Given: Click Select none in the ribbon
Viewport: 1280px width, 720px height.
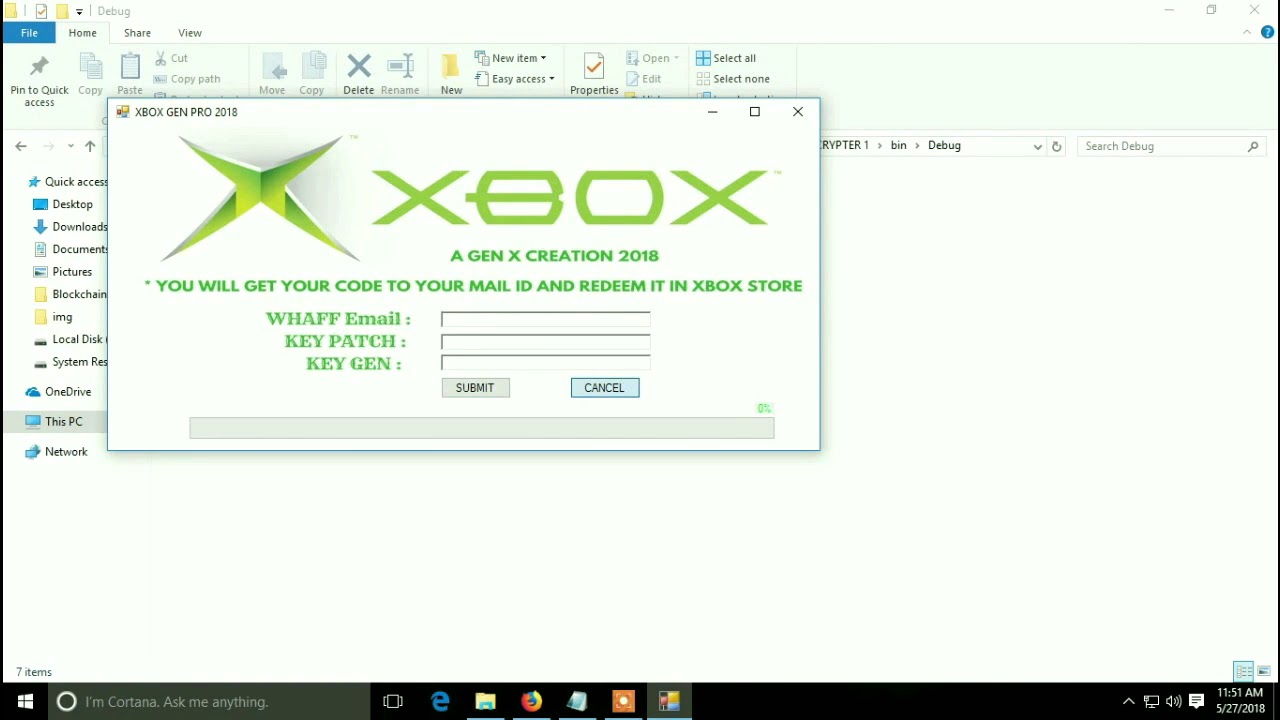Looking at the screenshot, I should 733,79.
